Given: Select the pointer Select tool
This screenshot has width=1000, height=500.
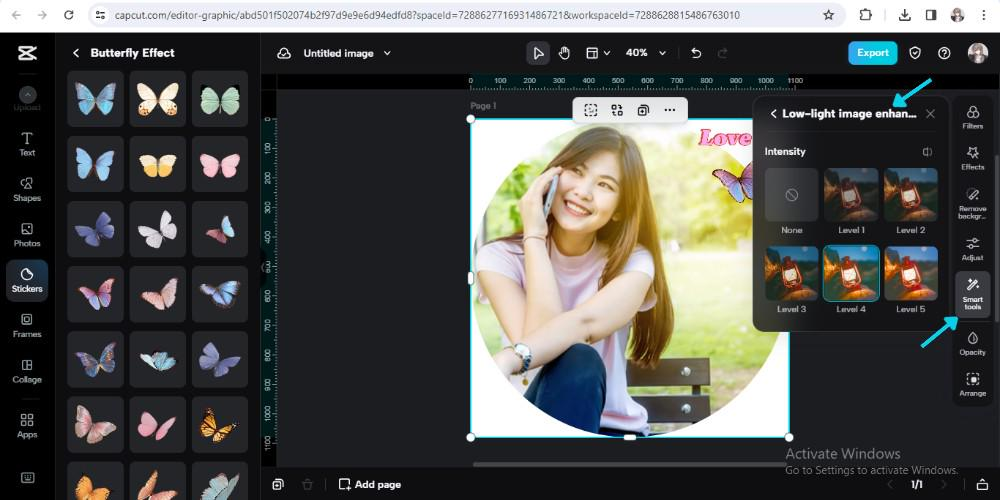Looking at the screenshot, I should (x=538, y=53).
